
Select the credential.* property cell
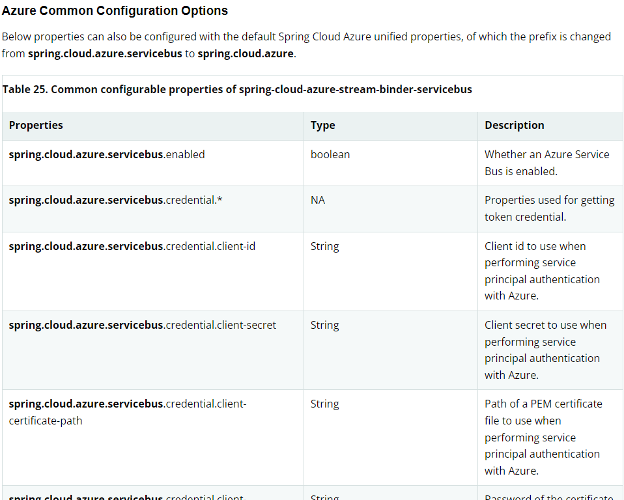115,200
